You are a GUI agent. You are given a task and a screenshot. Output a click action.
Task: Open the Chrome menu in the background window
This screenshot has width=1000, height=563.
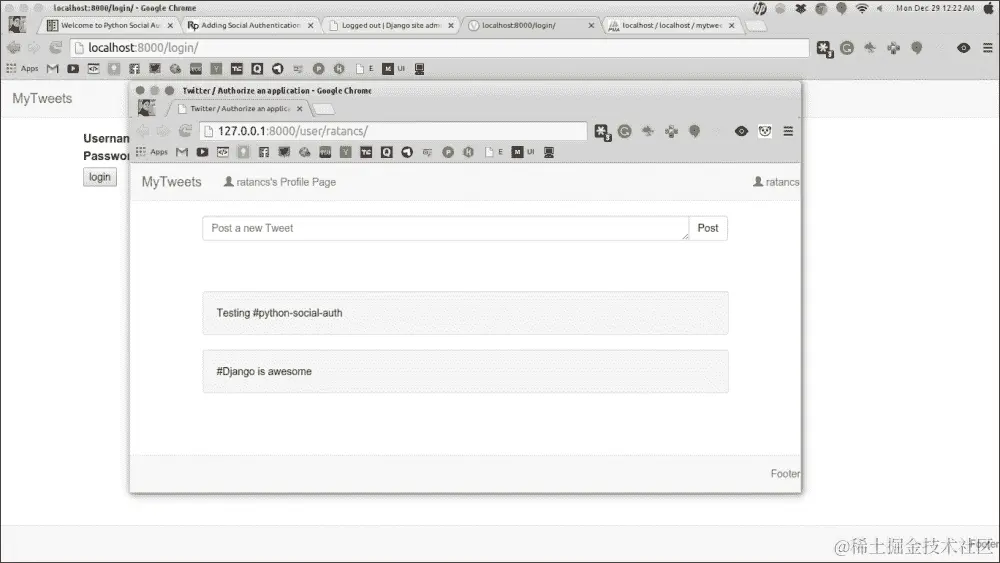[x=987, y=47]
